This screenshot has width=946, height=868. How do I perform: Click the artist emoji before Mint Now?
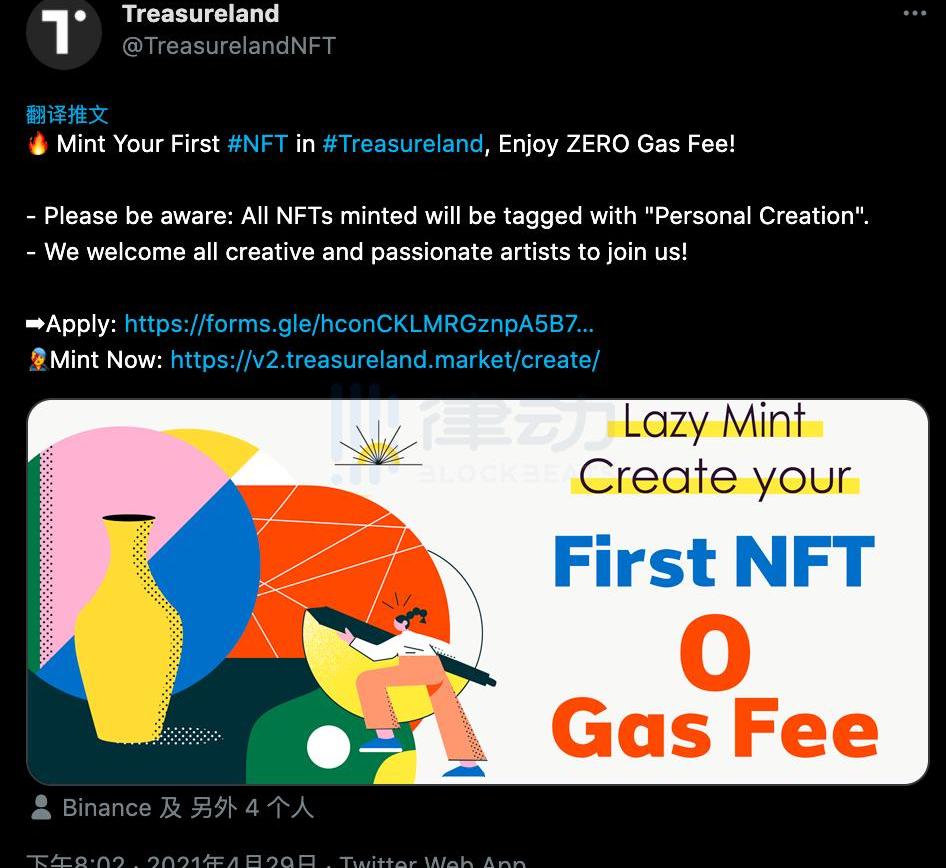(38, 360)
